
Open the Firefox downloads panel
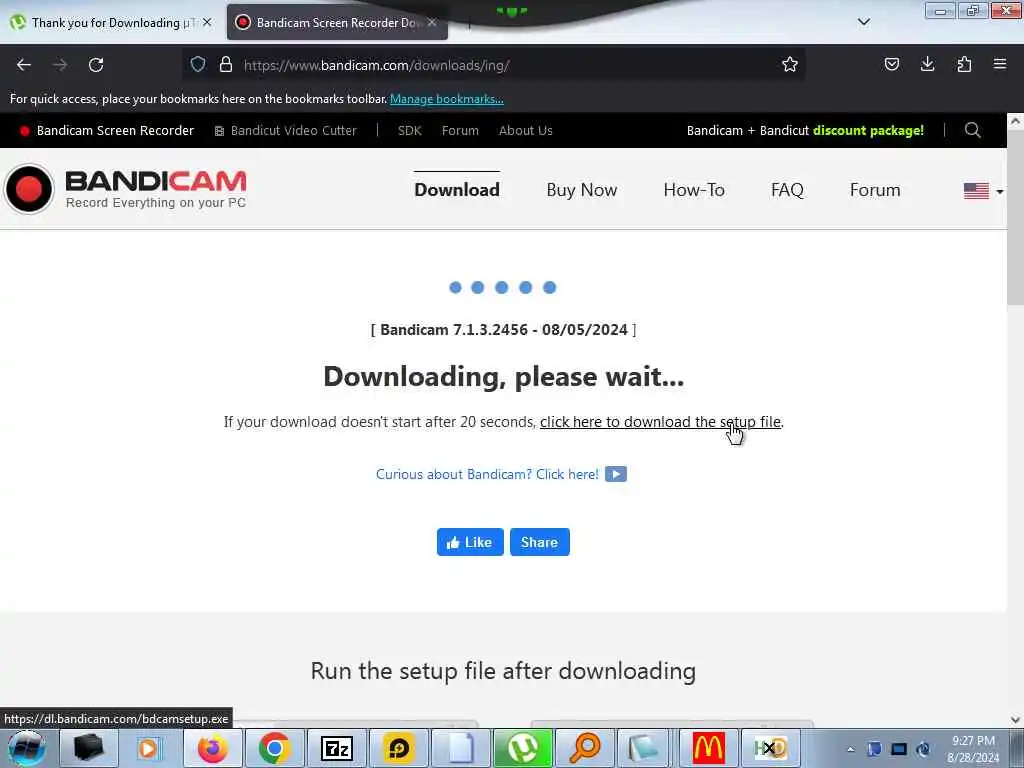coord(927,64)
